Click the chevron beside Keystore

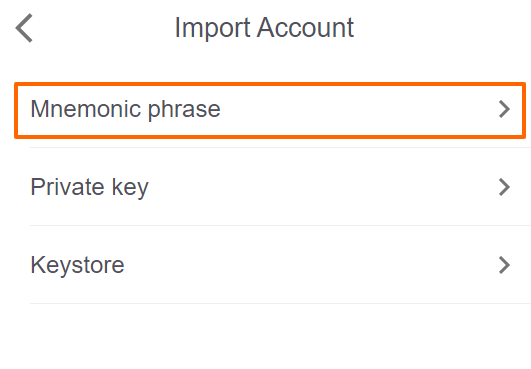[504, 265]
